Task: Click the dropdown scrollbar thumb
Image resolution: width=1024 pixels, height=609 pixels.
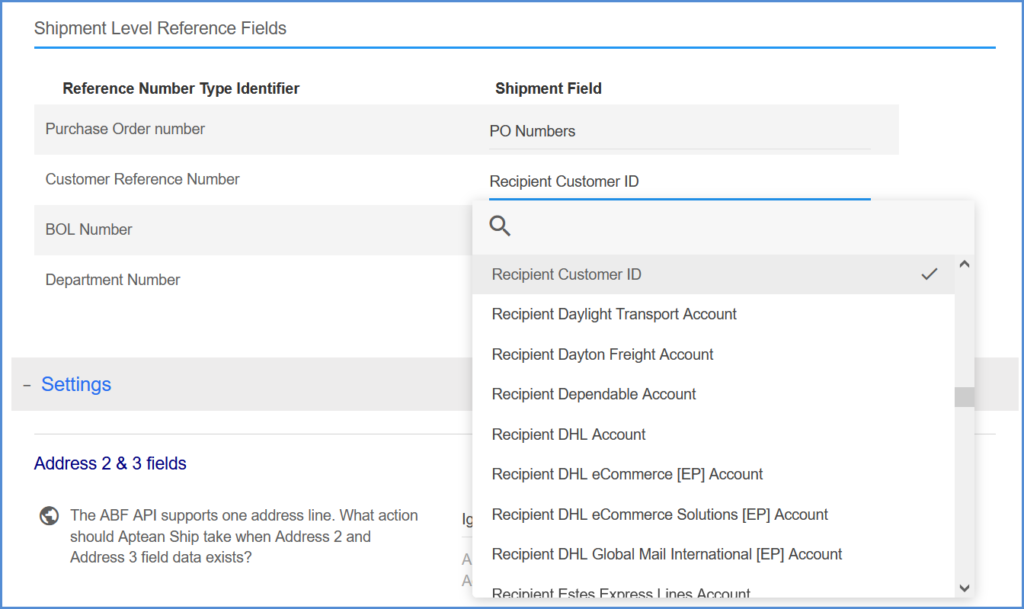Action: click(963, 397)
